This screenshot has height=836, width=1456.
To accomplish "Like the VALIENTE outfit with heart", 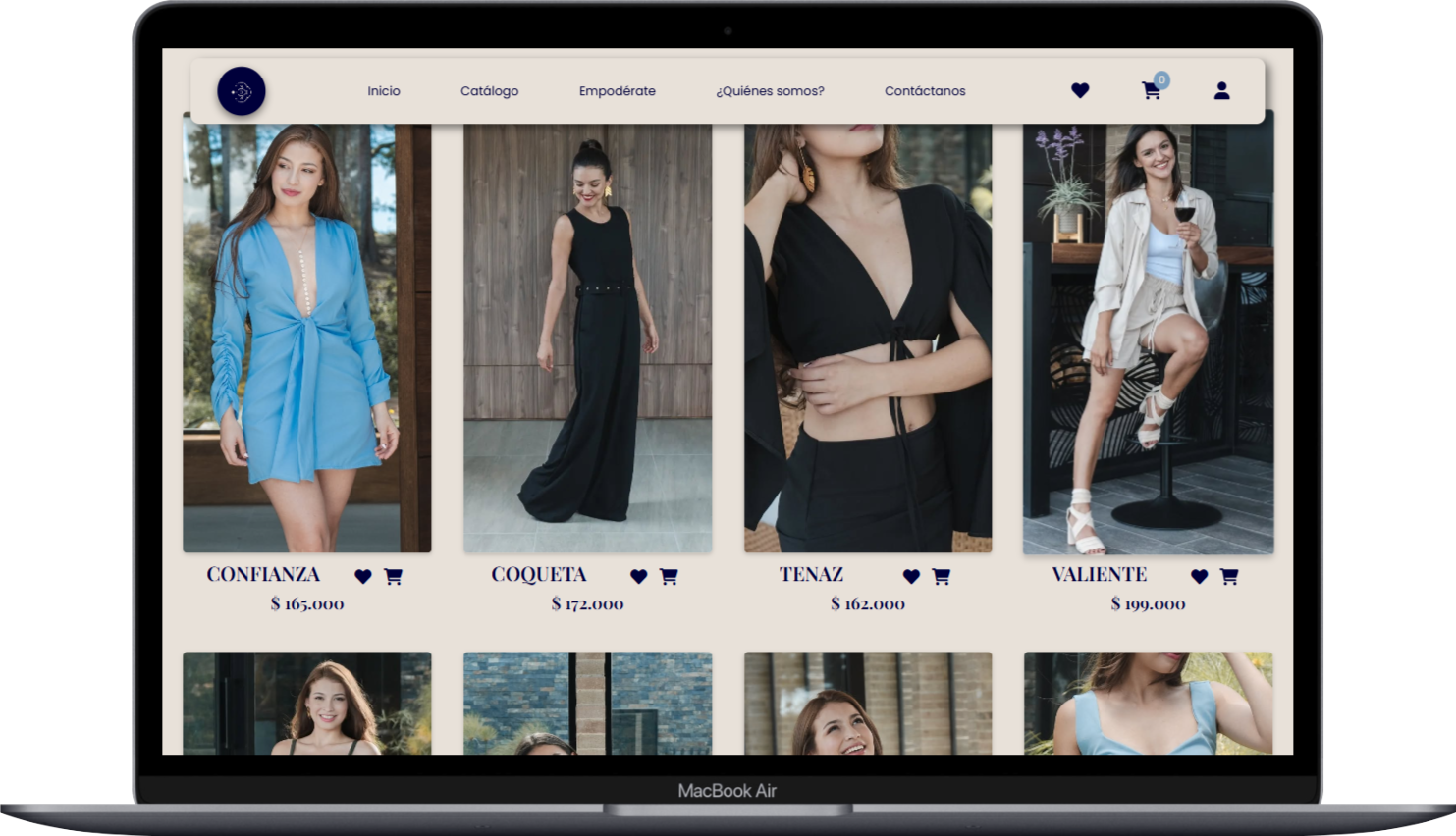I will pos(1199,577).
